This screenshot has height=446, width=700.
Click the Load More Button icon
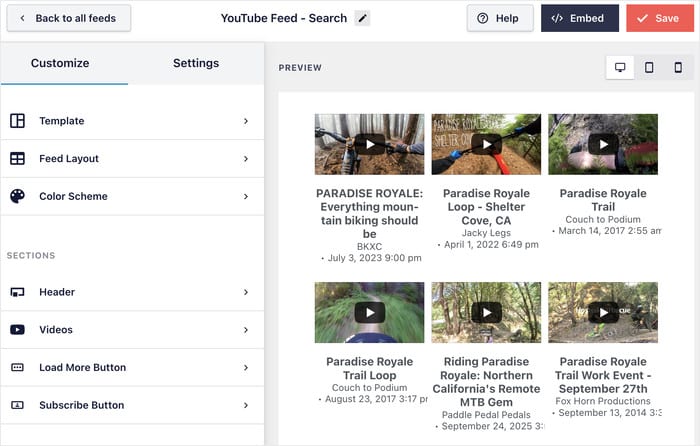[17, 368]
